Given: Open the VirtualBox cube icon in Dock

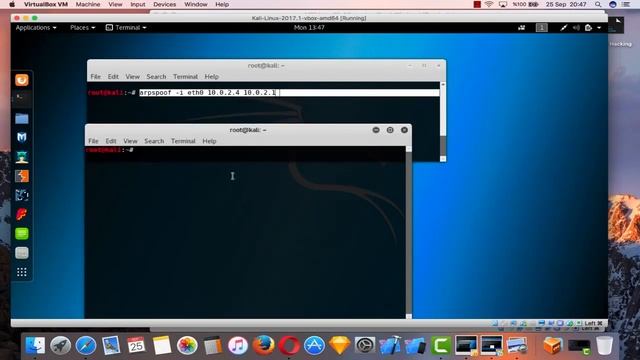Looking at the screenshot, I should (553, 345).
